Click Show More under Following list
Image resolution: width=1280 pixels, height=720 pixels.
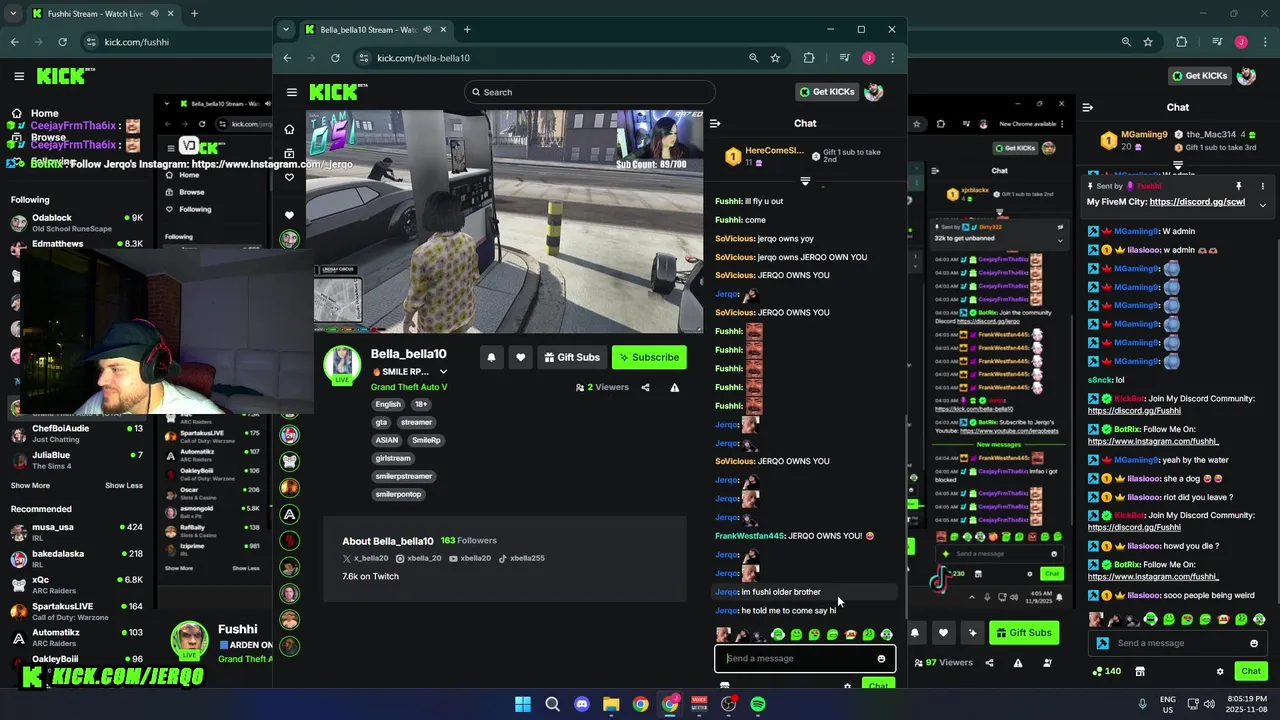[30, 486]
